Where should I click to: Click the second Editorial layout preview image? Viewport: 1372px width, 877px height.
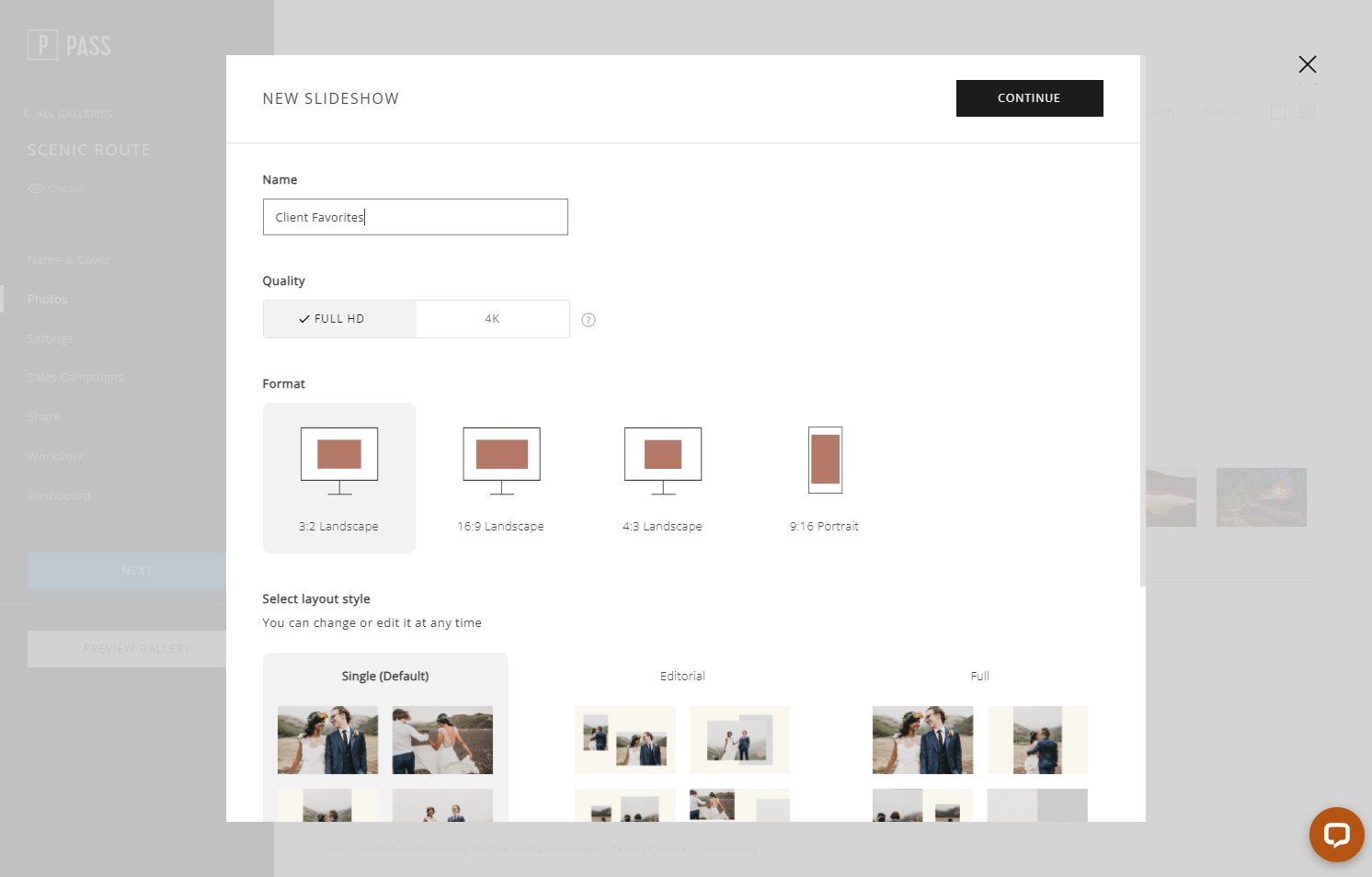coord(739,740)
